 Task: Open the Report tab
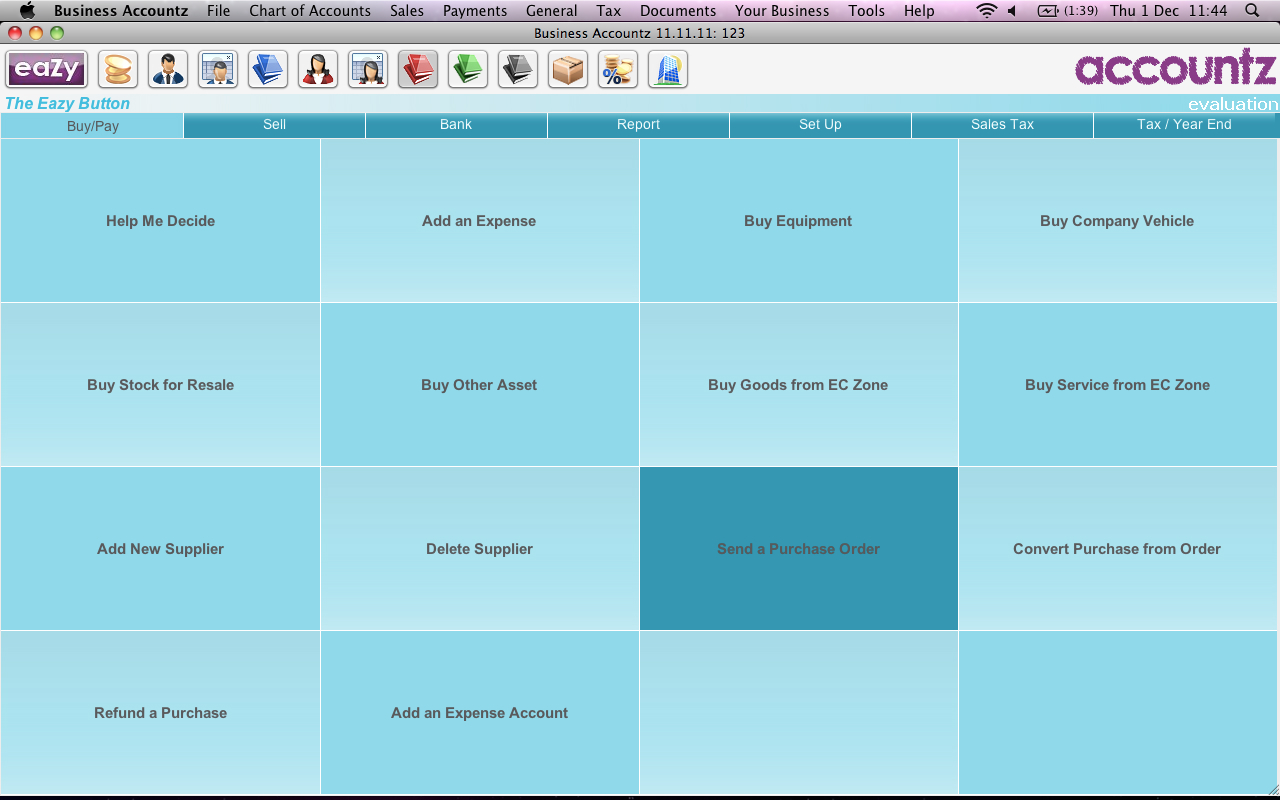(x=638, y=125)
